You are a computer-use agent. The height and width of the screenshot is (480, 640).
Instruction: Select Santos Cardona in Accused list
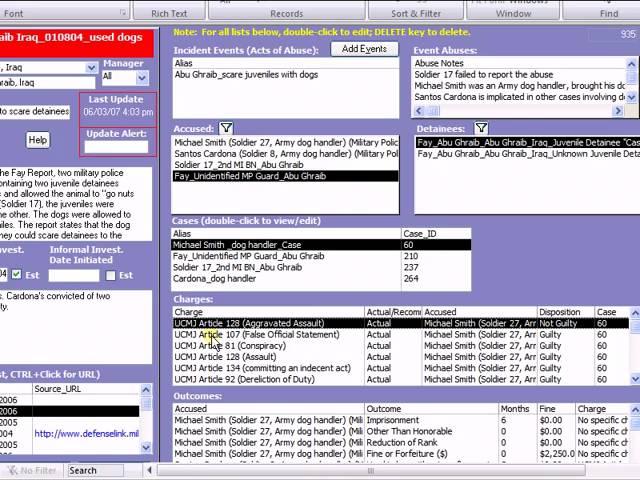coord(285,154)
